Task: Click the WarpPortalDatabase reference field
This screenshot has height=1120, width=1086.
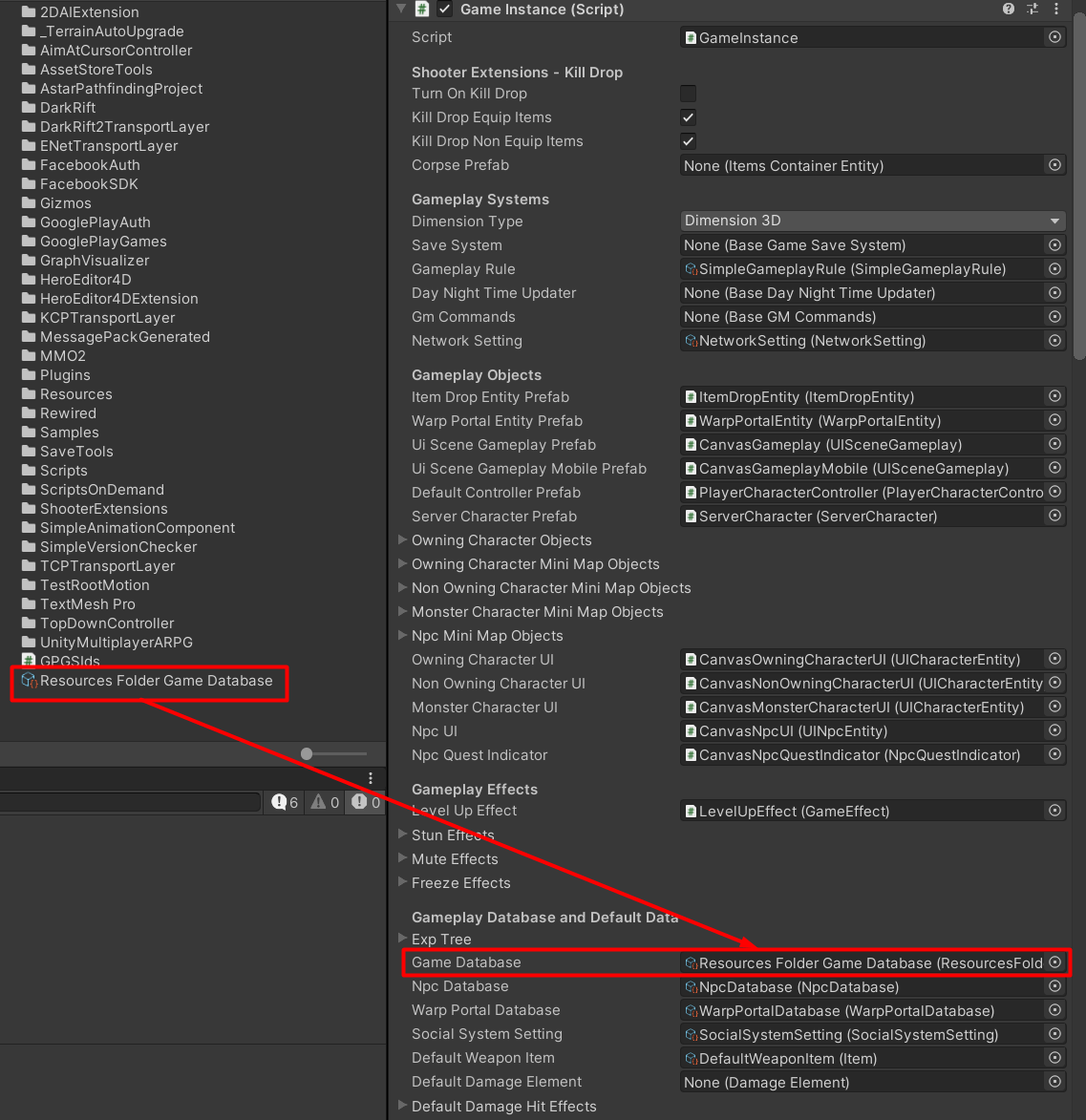Action: [862, 1011]
